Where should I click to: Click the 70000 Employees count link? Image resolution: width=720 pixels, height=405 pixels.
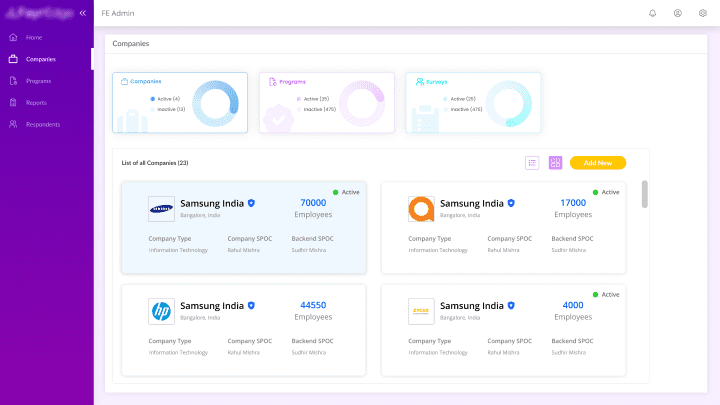coord(313,203)
